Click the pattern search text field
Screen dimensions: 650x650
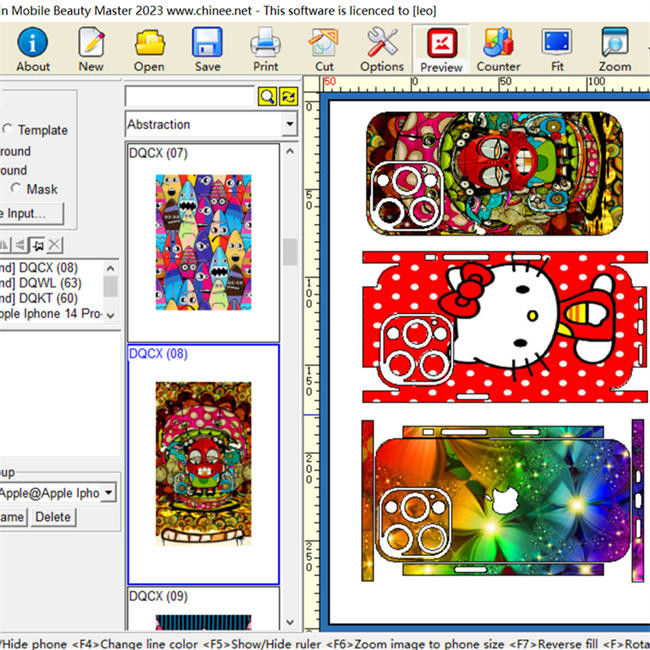tap(190, 96)
